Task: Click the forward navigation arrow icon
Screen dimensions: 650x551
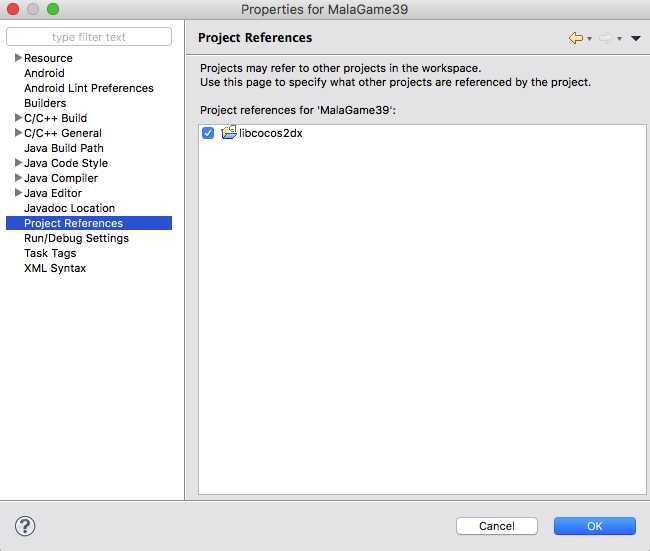Action: point(606,38)
